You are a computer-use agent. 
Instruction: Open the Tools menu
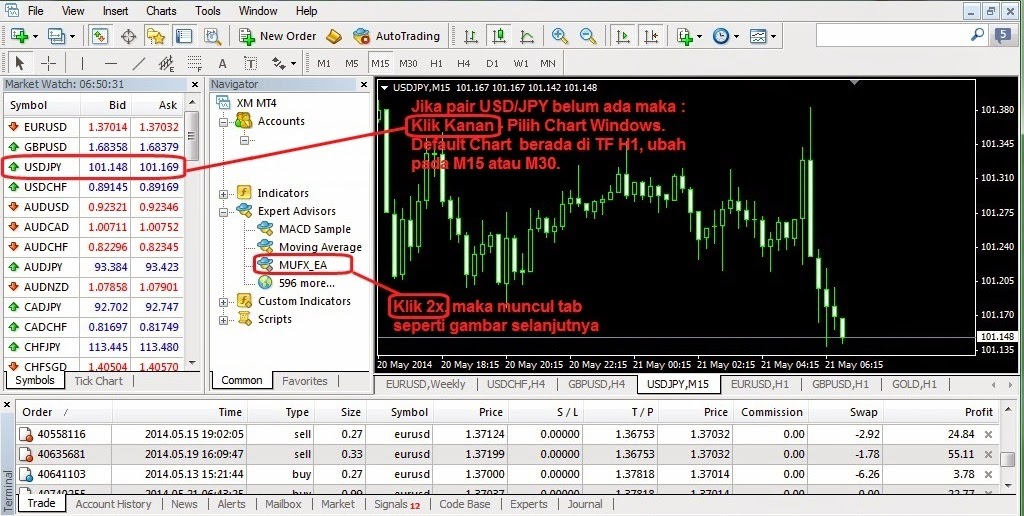pyautogui.click(x=208, y=10)
